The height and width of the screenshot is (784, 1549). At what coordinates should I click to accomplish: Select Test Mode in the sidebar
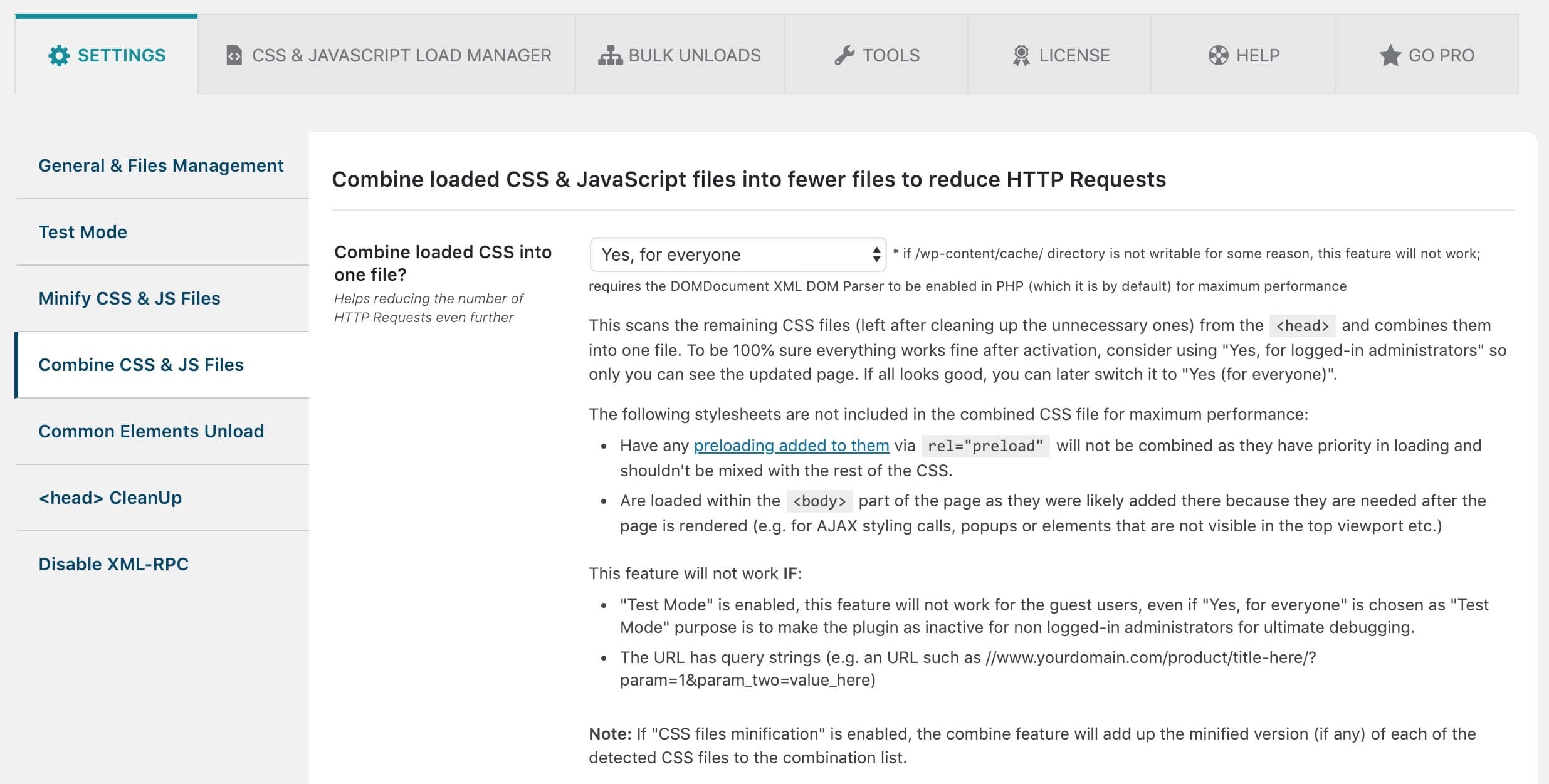click(83, 232)
